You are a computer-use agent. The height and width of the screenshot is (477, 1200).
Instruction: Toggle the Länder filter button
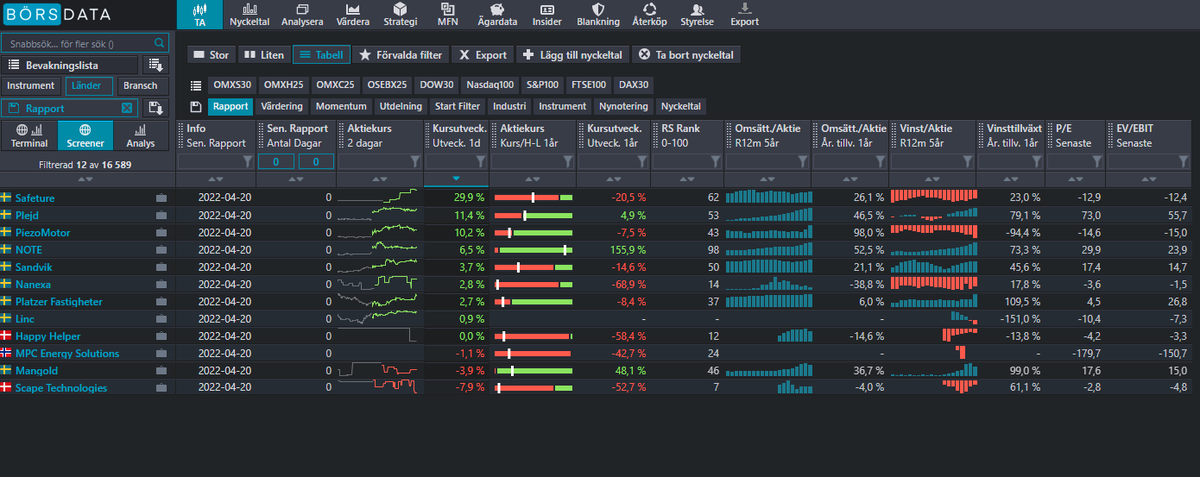point(91,86)
